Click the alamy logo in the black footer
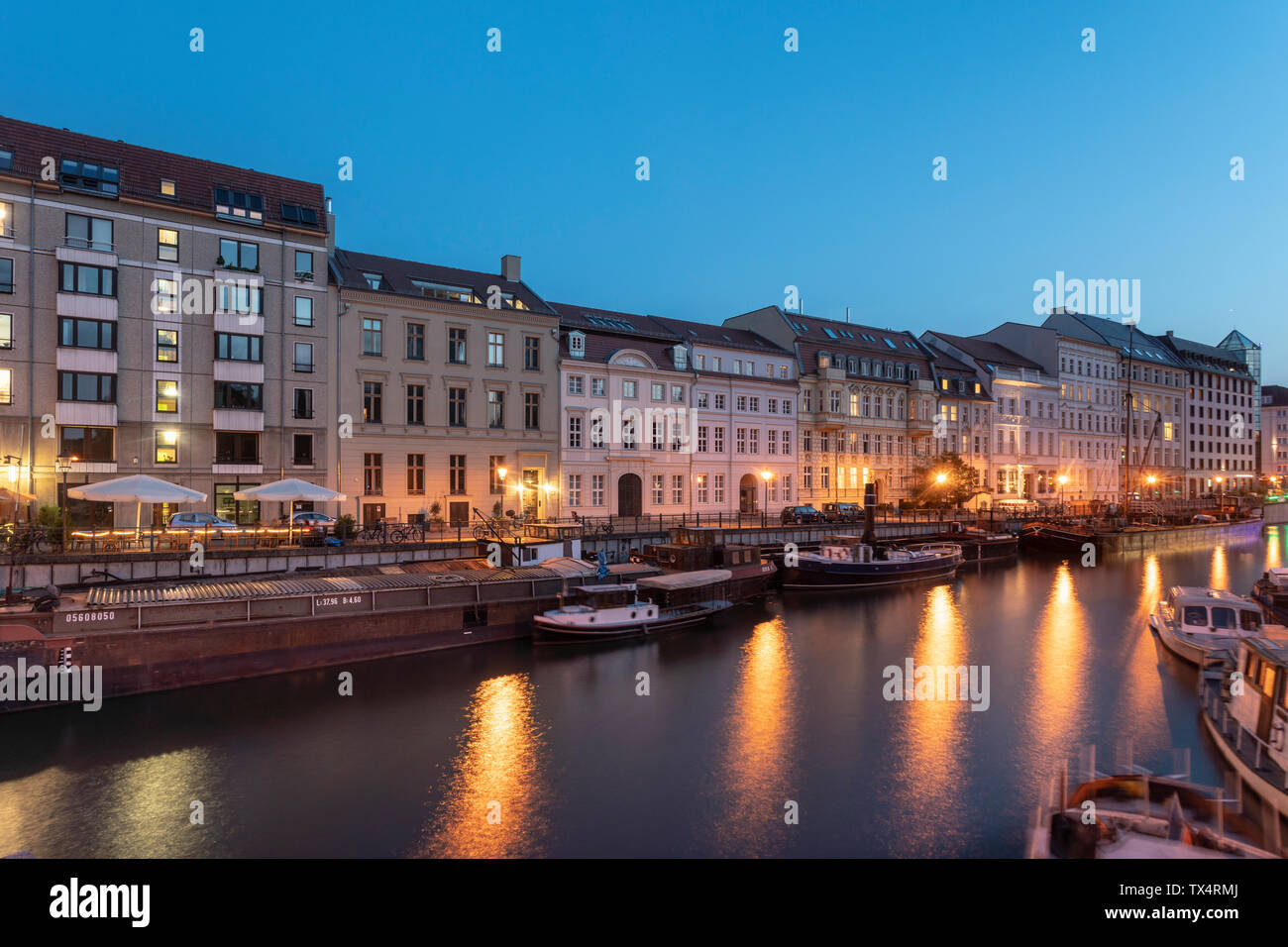Viewport: 1288px width, 947px height. coord(100,902)
